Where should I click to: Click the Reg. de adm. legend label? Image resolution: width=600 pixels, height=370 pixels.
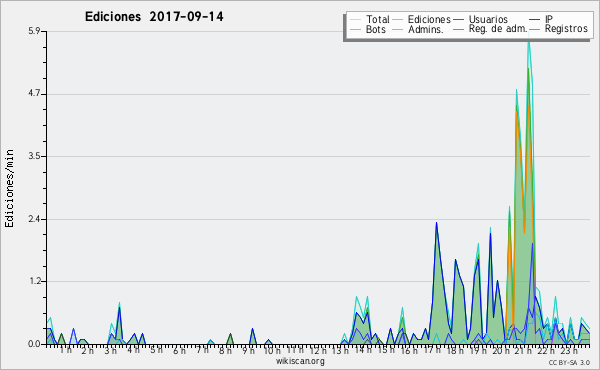coord(498,29)
